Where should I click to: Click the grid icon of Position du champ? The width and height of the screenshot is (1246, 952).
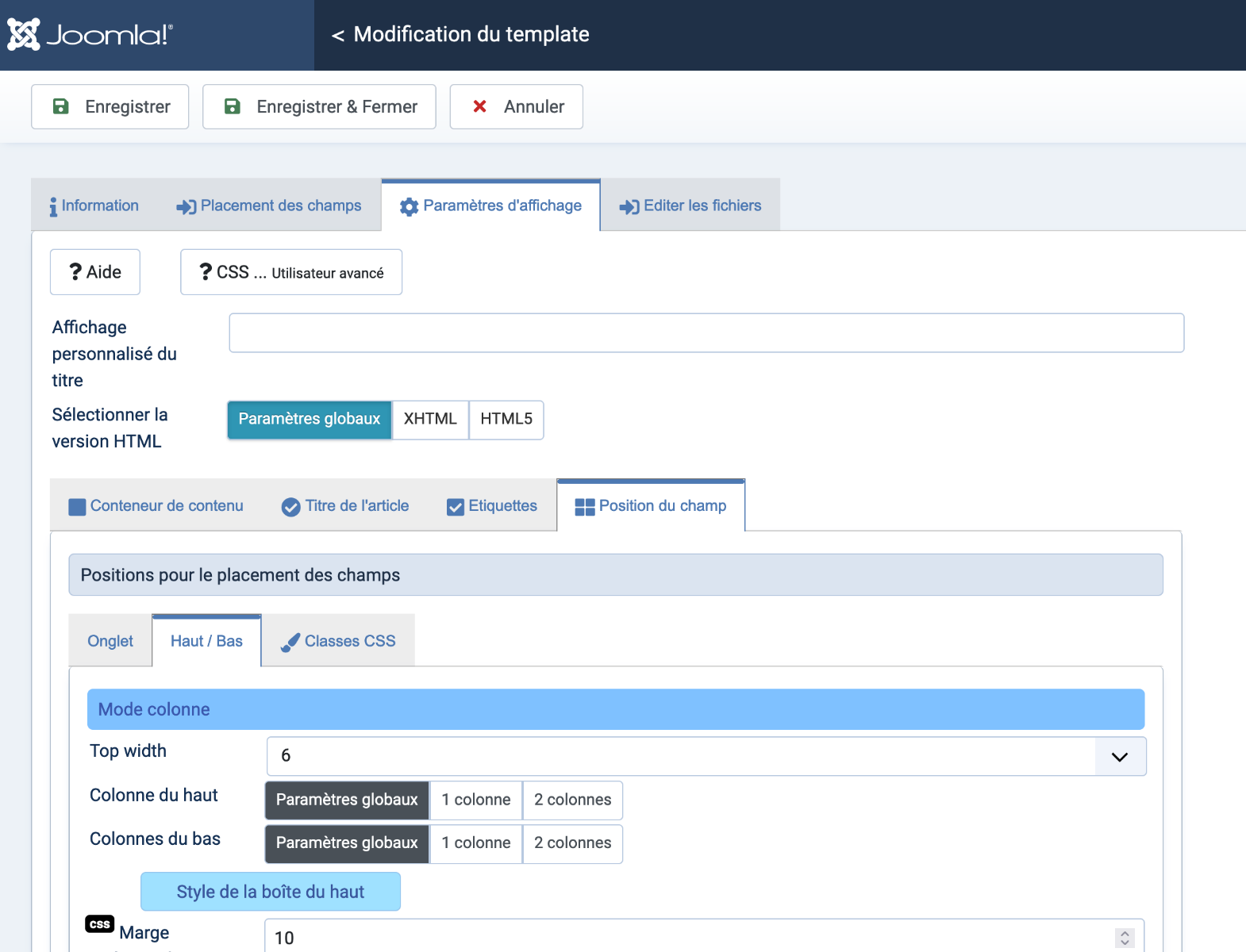tap(585, 507)
